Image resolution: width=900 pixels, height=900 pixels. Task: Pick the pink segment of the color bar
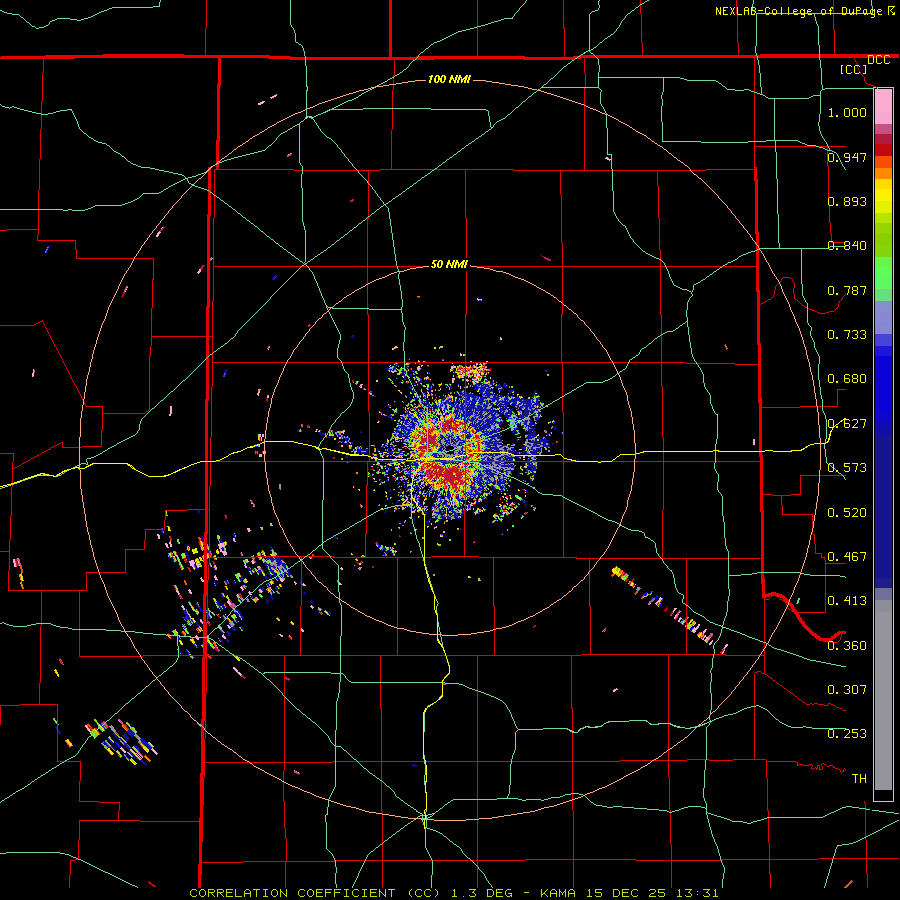883,107
